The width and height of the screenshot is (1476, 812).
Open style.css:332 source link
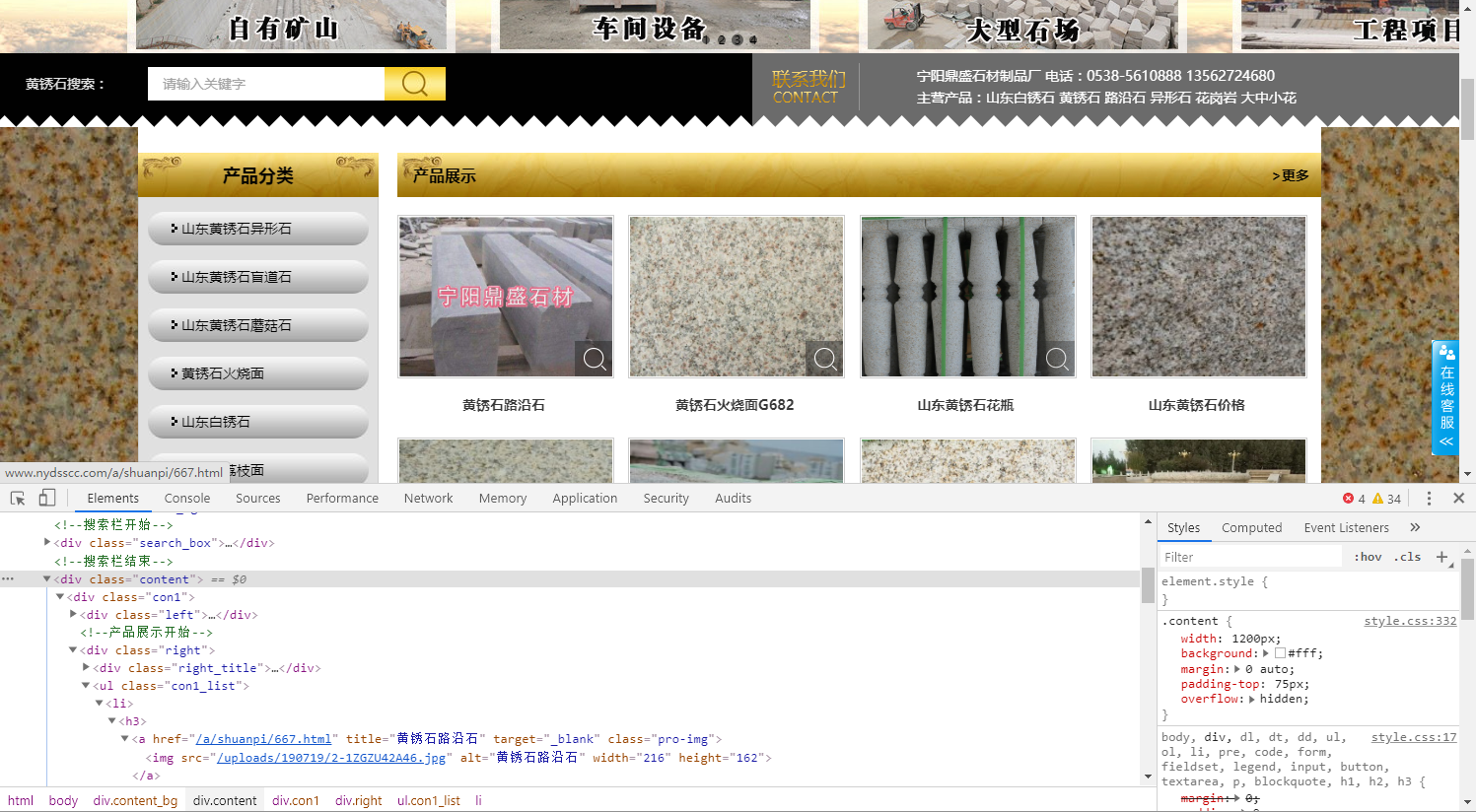coord(1410,621)
